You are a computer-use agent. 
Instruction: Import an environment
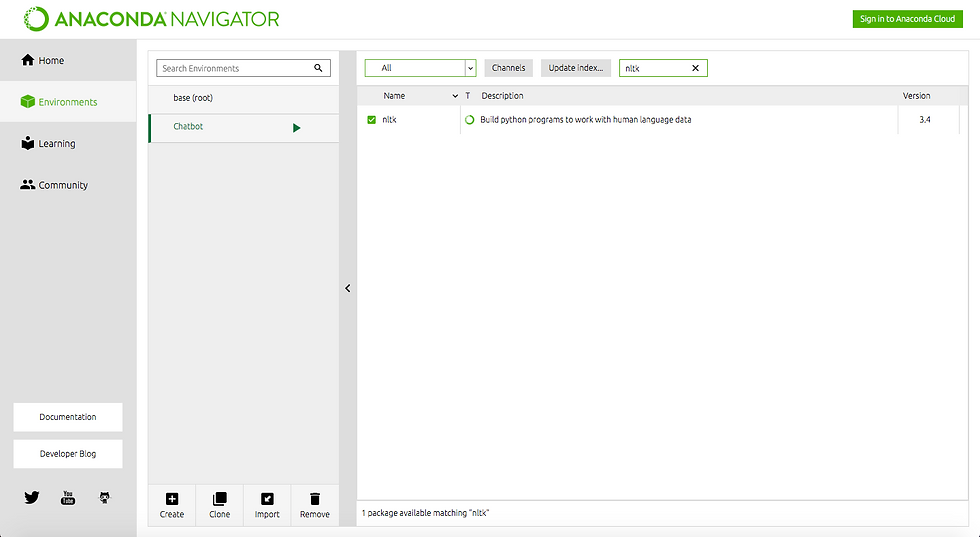pyautogui.click(x=267, y=505)
